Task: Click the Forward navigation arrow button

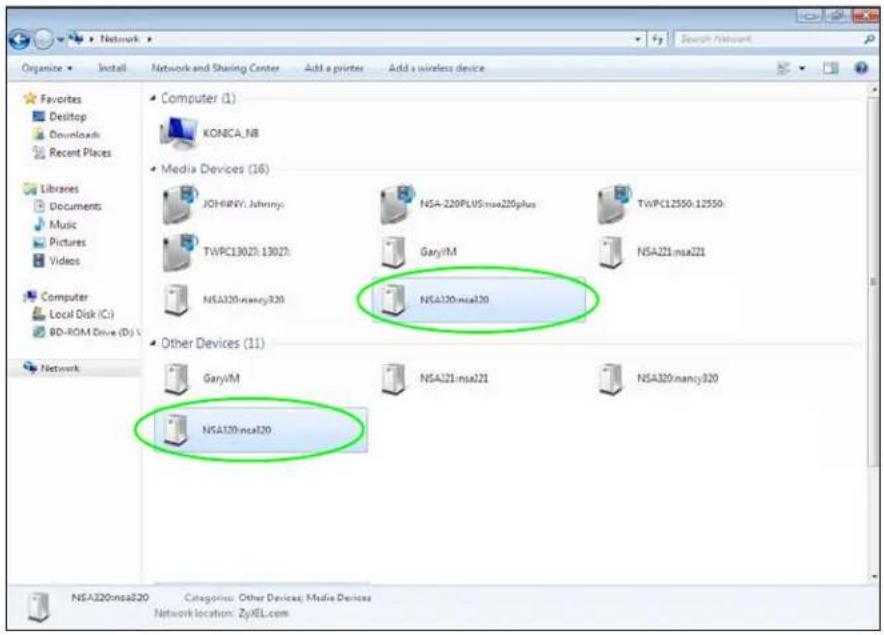Action: pyautogui.click(x=44, y=39)
